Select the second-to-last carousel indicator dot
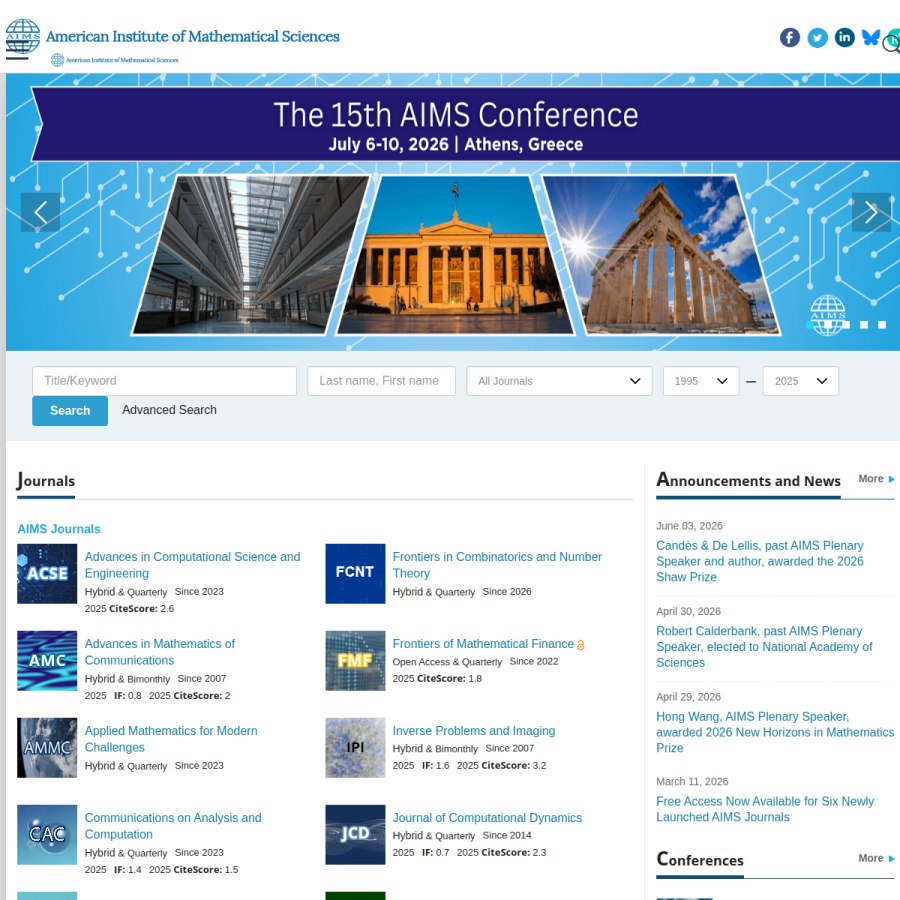The width and height of the screenshot is (900, 900). pyautogui.click(x=864, y=325)
